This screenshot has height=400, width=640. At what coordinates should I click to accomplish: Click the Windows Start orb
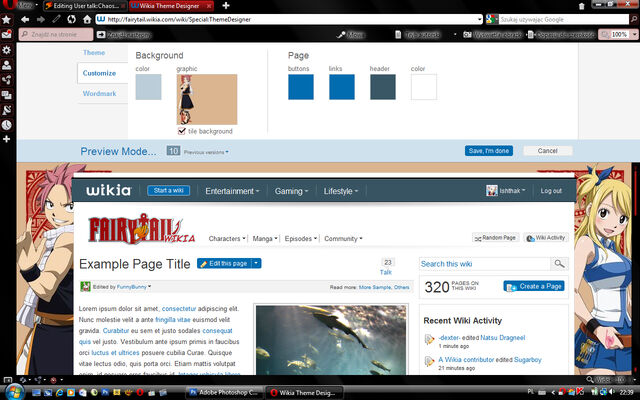14,392
